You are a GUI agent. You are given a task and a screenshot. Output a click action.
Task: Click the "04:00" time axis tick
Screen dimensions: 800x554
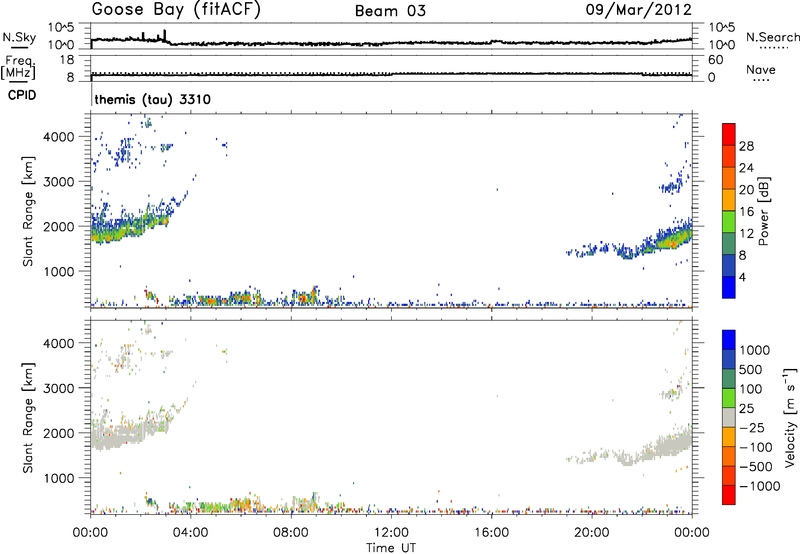click(x=191, y=533)
